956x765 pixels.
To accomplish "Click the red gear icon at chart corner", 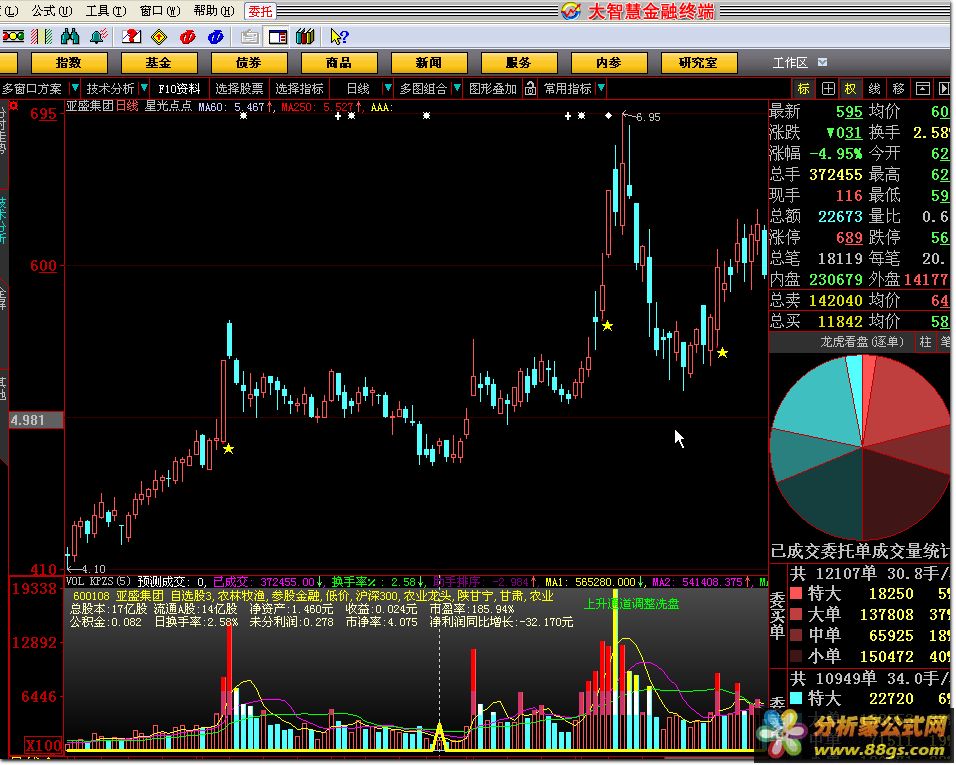I will [13, 106].
